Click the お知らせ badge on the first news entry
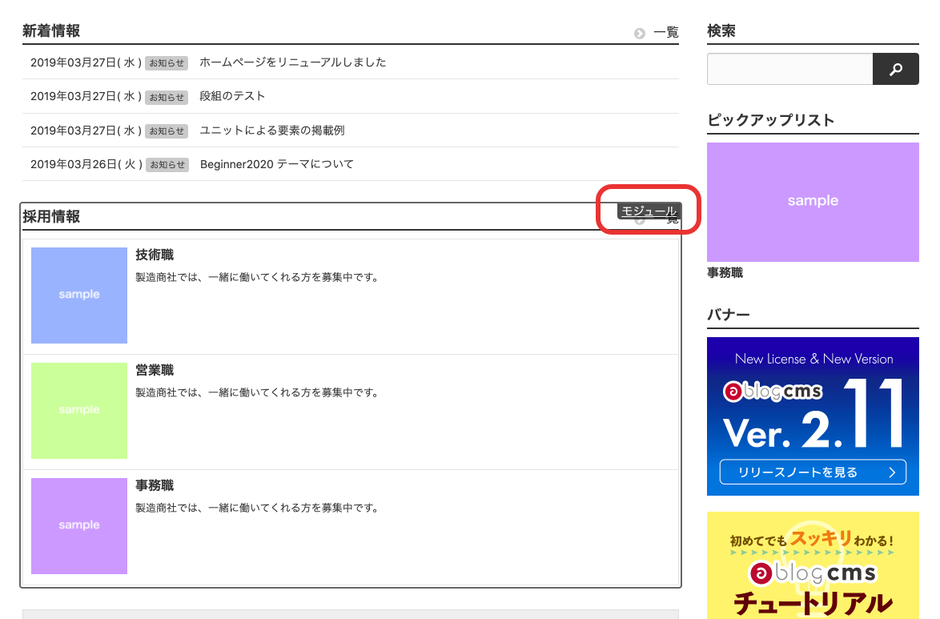 166,62
